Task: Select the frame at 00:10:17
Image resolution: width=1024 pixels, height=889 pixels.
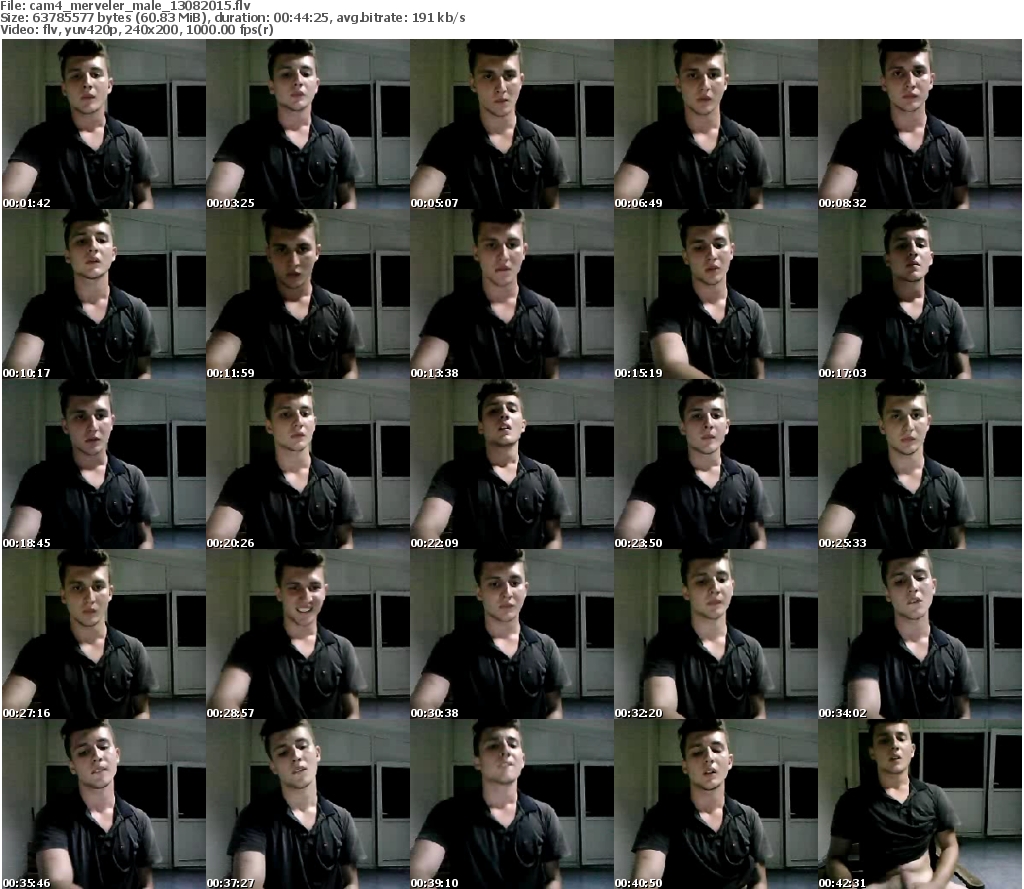Action: click(104, 294)
